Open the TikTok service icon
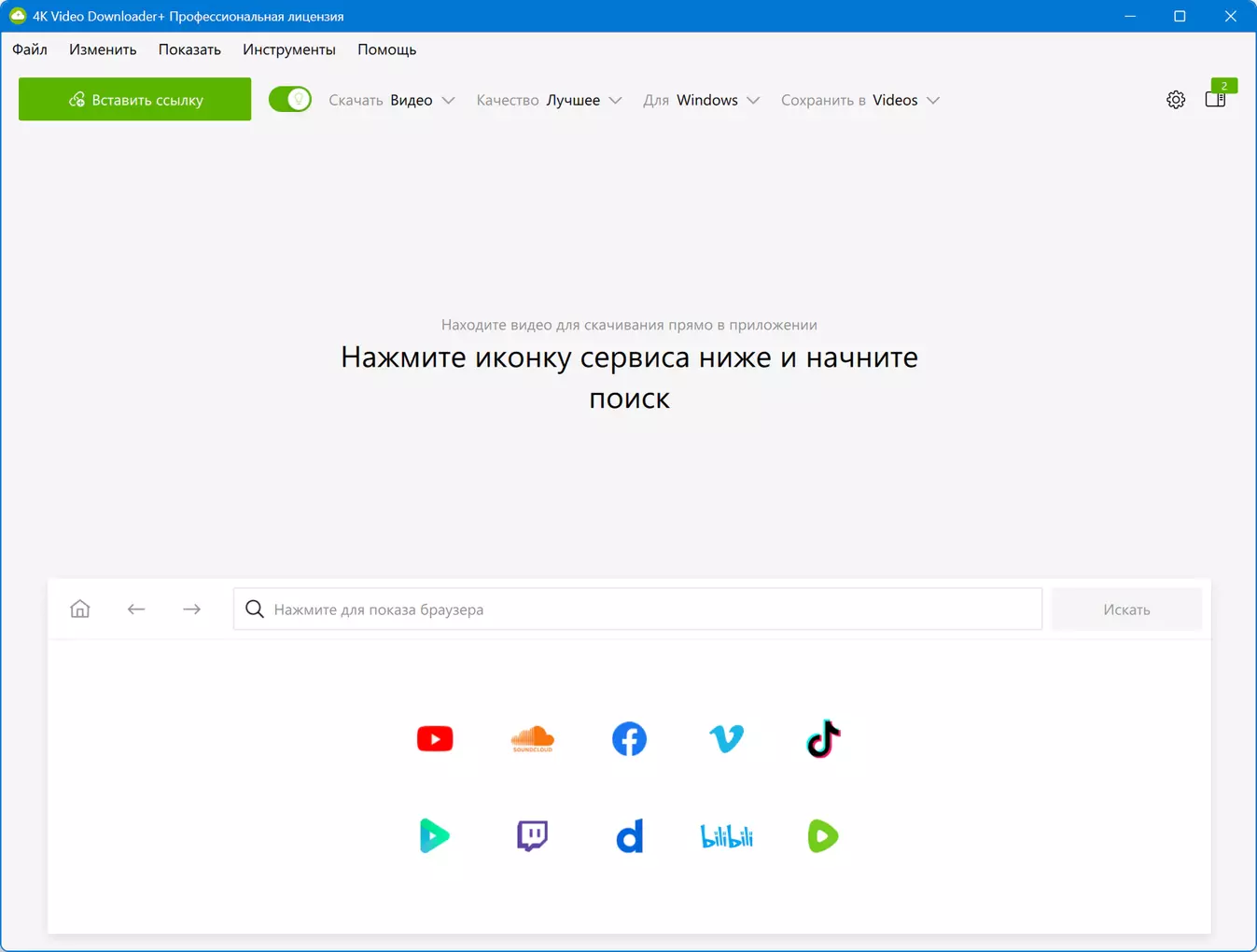1257x952 pixels. 823,739
